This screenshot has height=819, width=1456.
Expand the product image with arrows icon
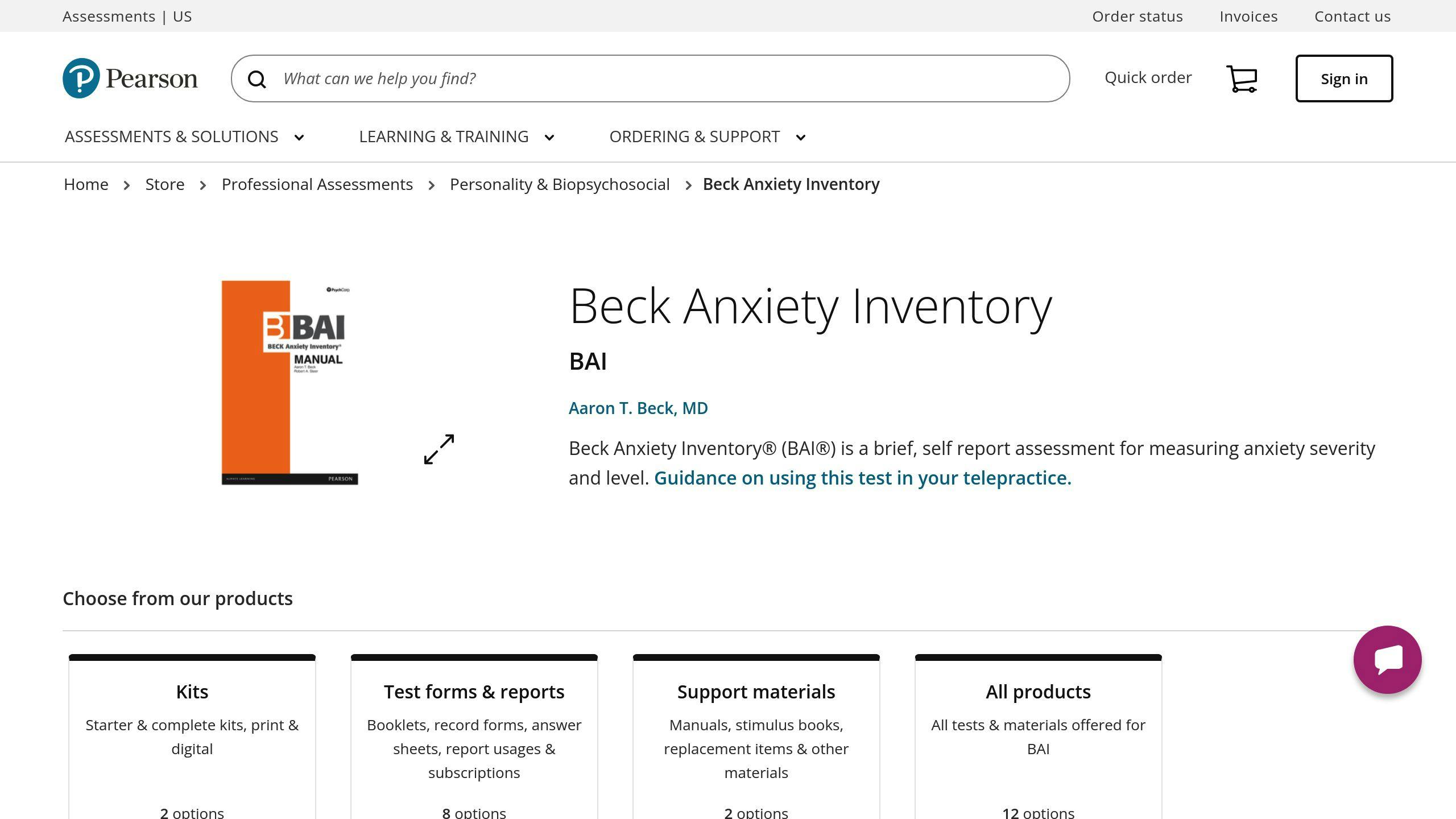[439, 449]
